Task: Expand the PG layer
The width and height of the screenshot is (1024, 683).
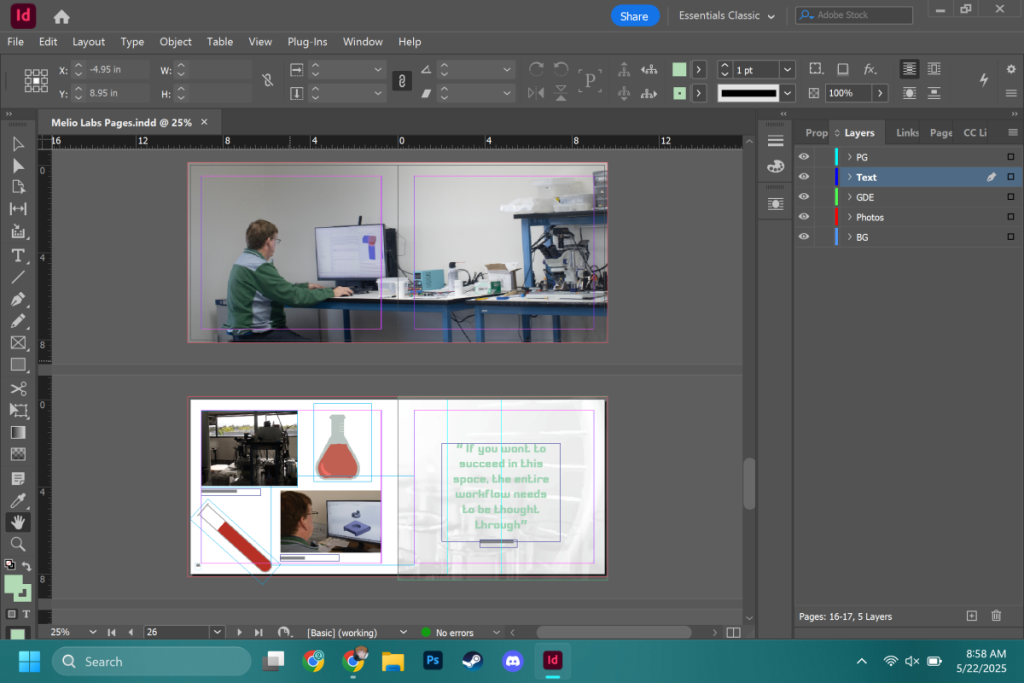Action: point(849,157)
